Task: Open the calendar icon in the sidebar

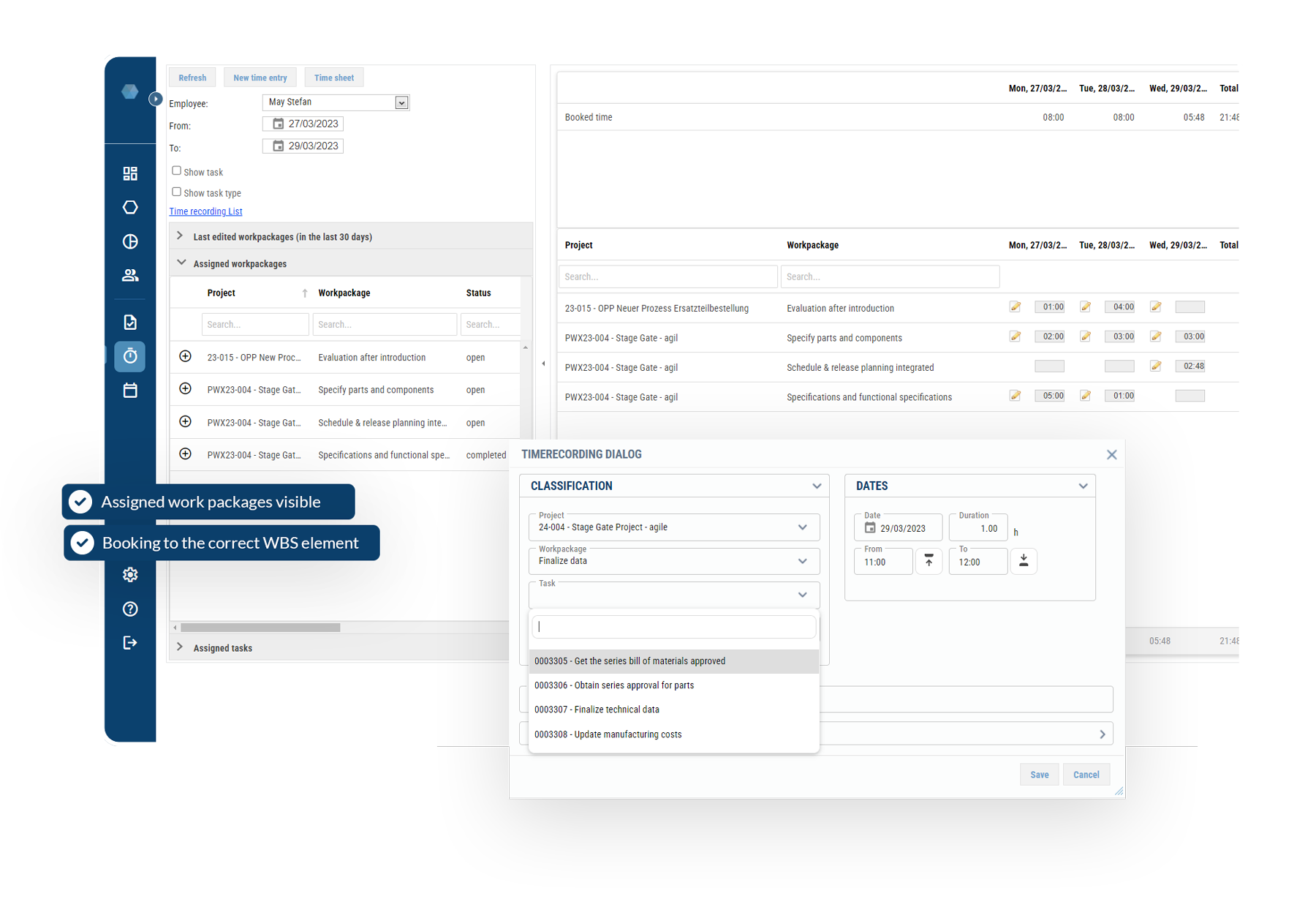Action: tap(130, 391)
